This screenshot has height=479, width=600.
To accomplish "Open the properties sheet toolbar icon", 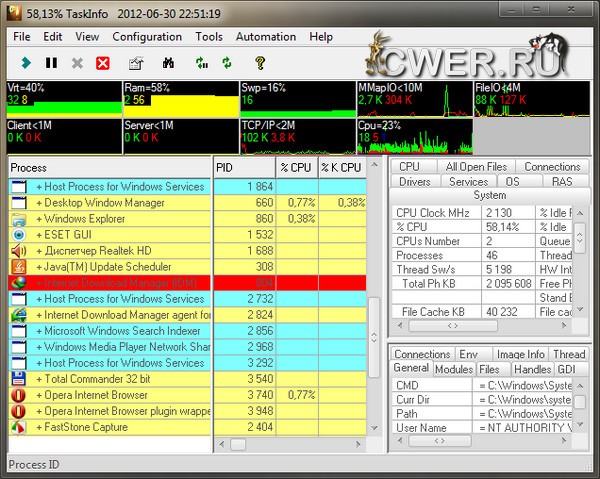I will coord(137,63).
